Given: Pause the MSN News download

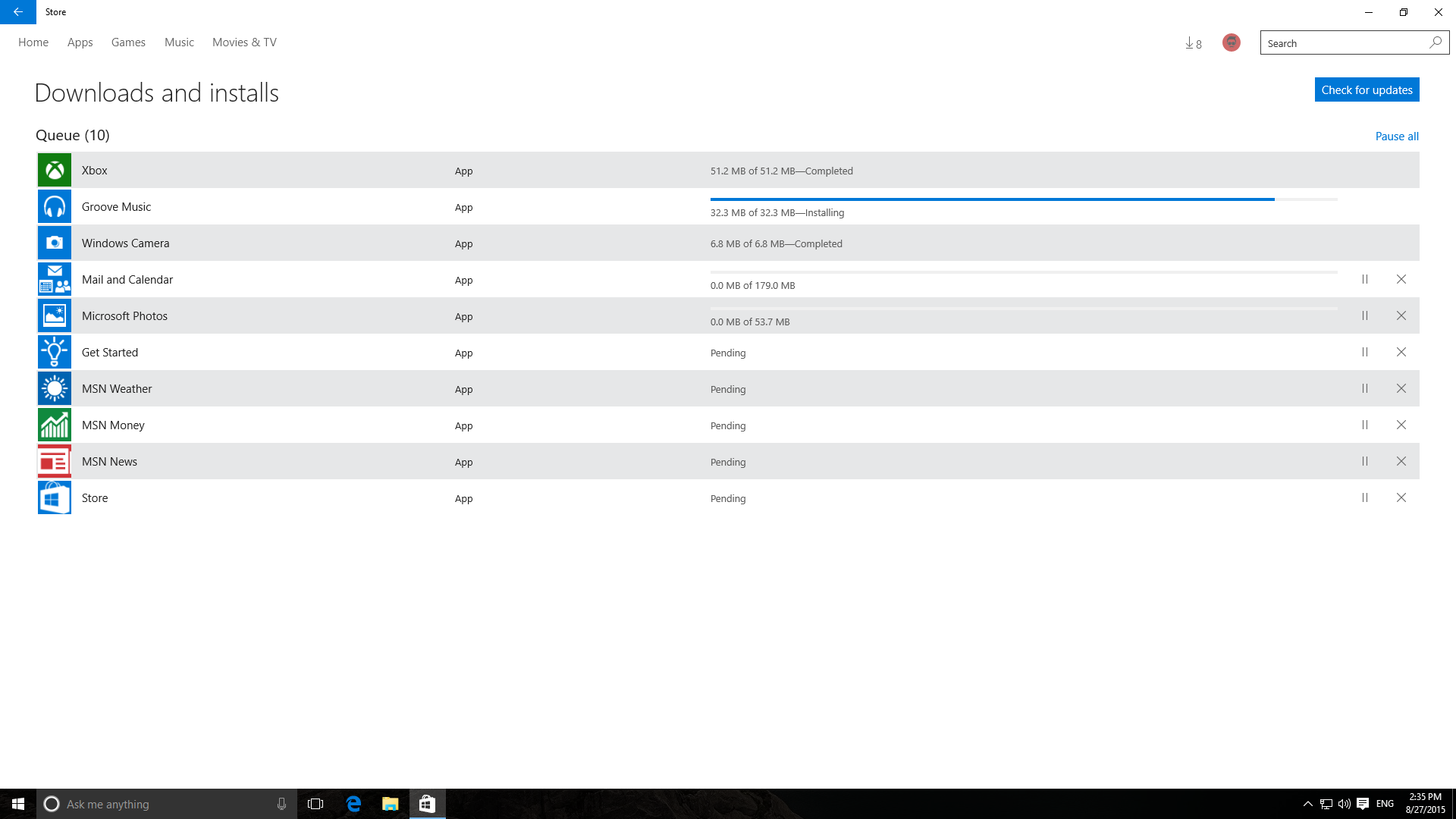Looking at the screenshot, I should (x=1365, y=461).
